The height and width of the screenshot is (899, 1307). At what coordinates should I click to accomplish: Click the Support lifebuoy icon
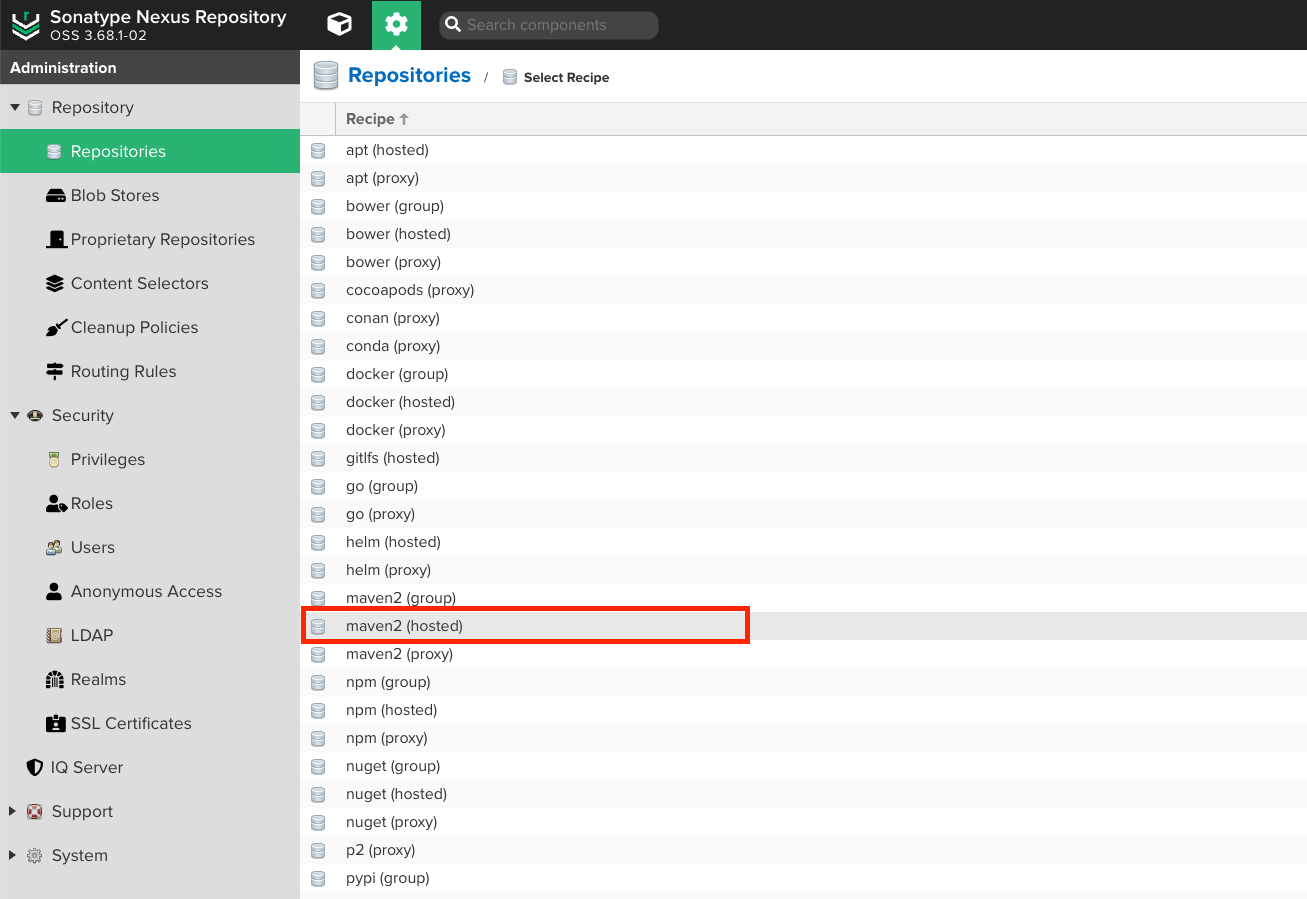pos(35,811)
